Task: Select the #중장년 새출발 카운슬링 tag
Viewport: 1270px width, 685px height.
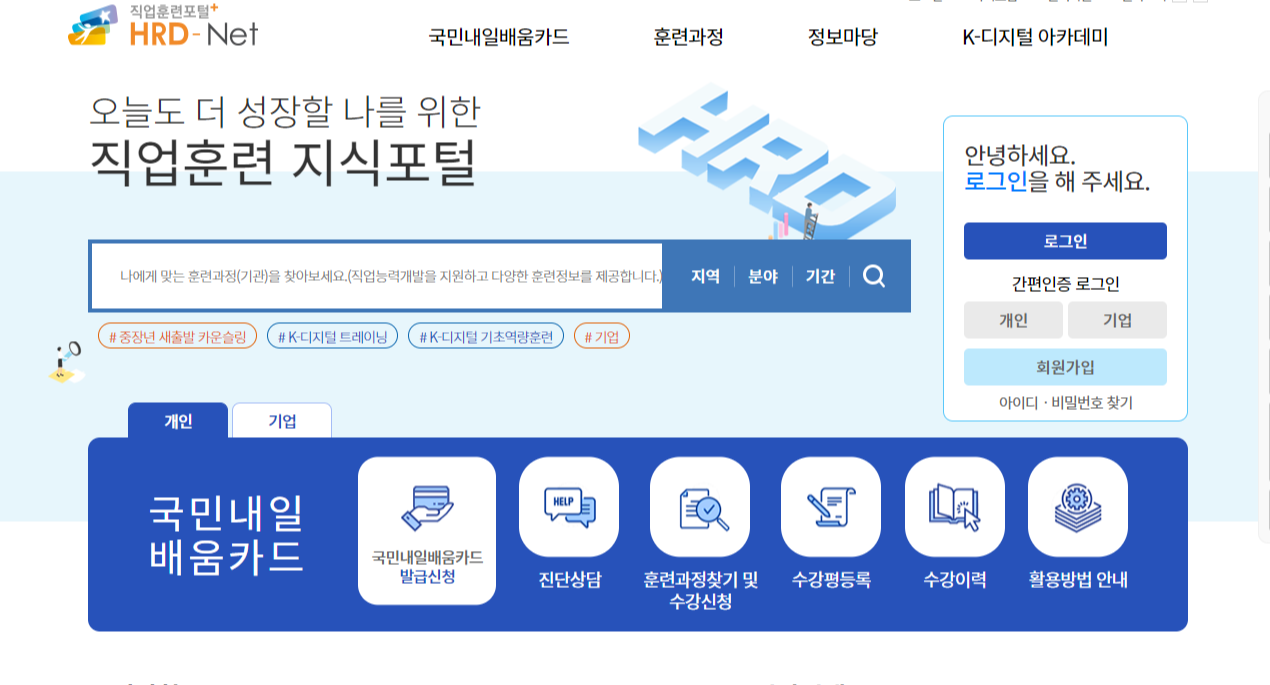Action: click(x=177, y=336)
